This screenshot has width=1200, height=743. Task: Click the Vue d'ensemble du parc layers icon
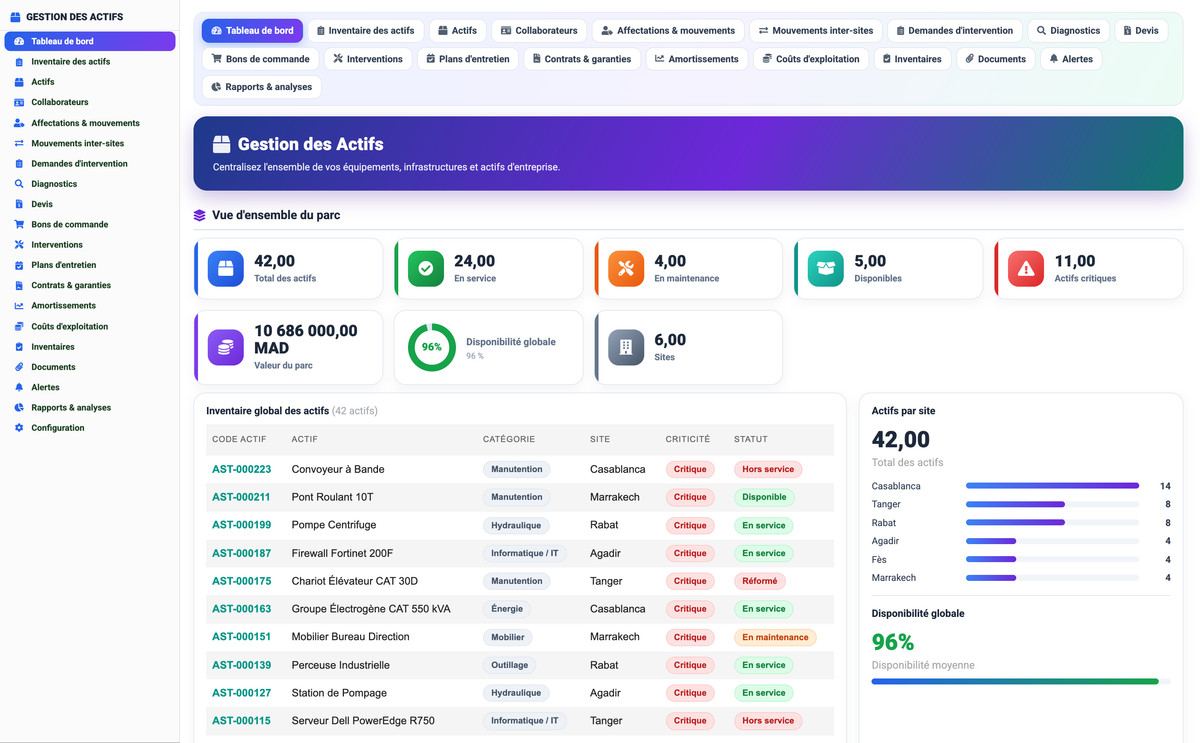point(200,215)
